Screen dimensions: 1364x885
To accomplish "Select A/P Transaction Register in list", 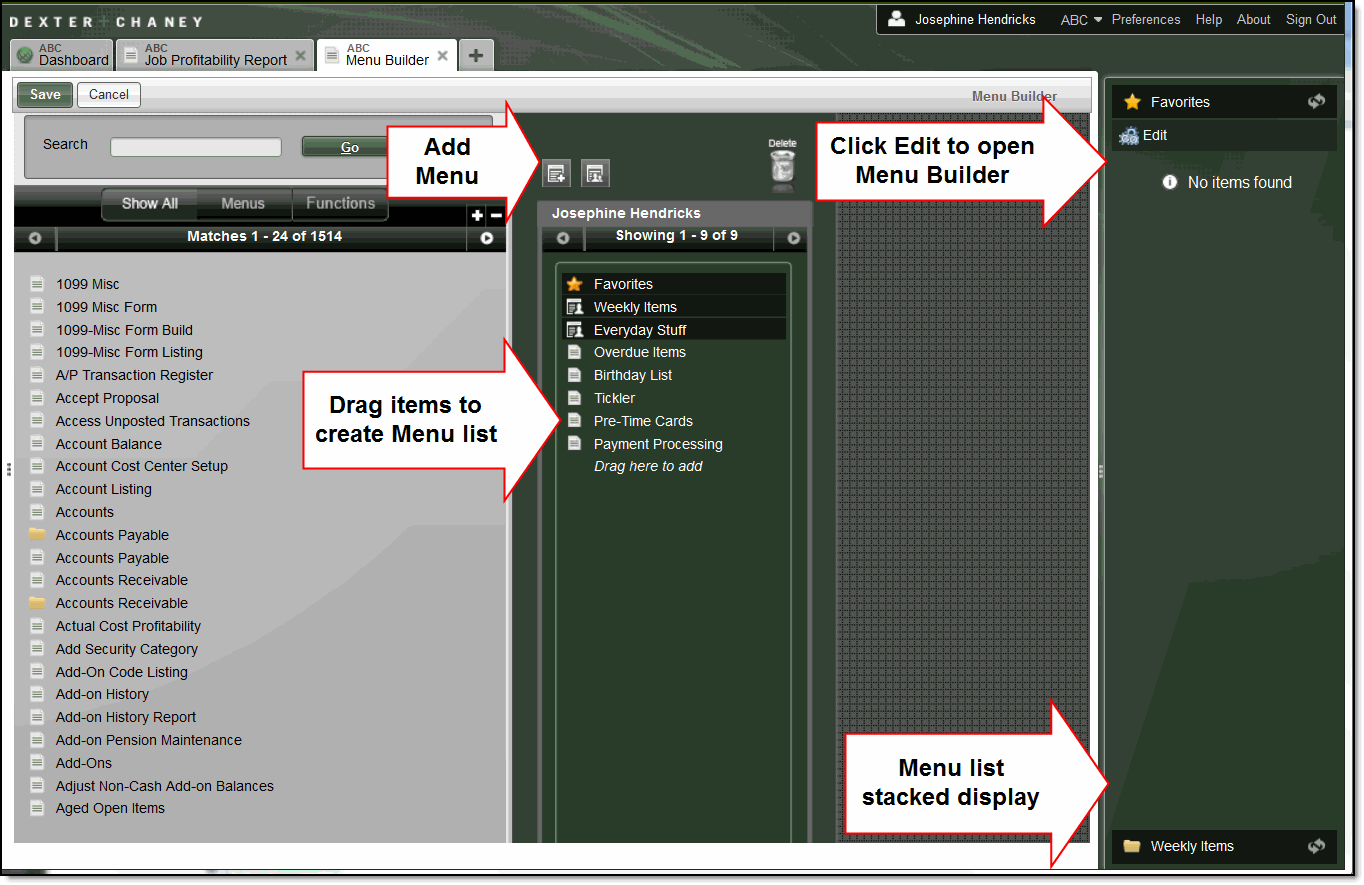I will [134, 375].
